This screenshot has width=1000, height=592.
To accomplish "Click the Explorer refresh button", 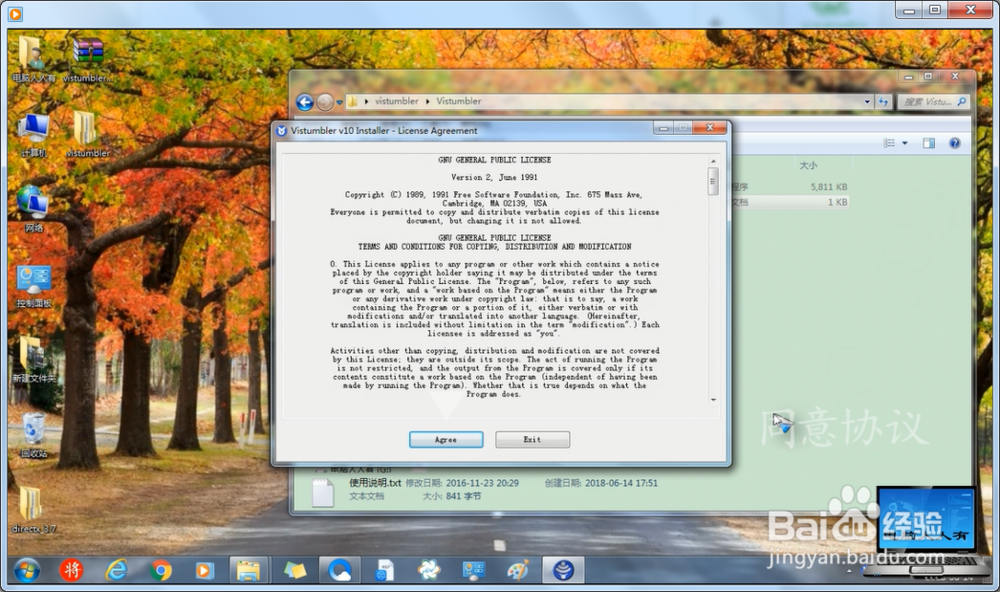I will coord(883,101).
